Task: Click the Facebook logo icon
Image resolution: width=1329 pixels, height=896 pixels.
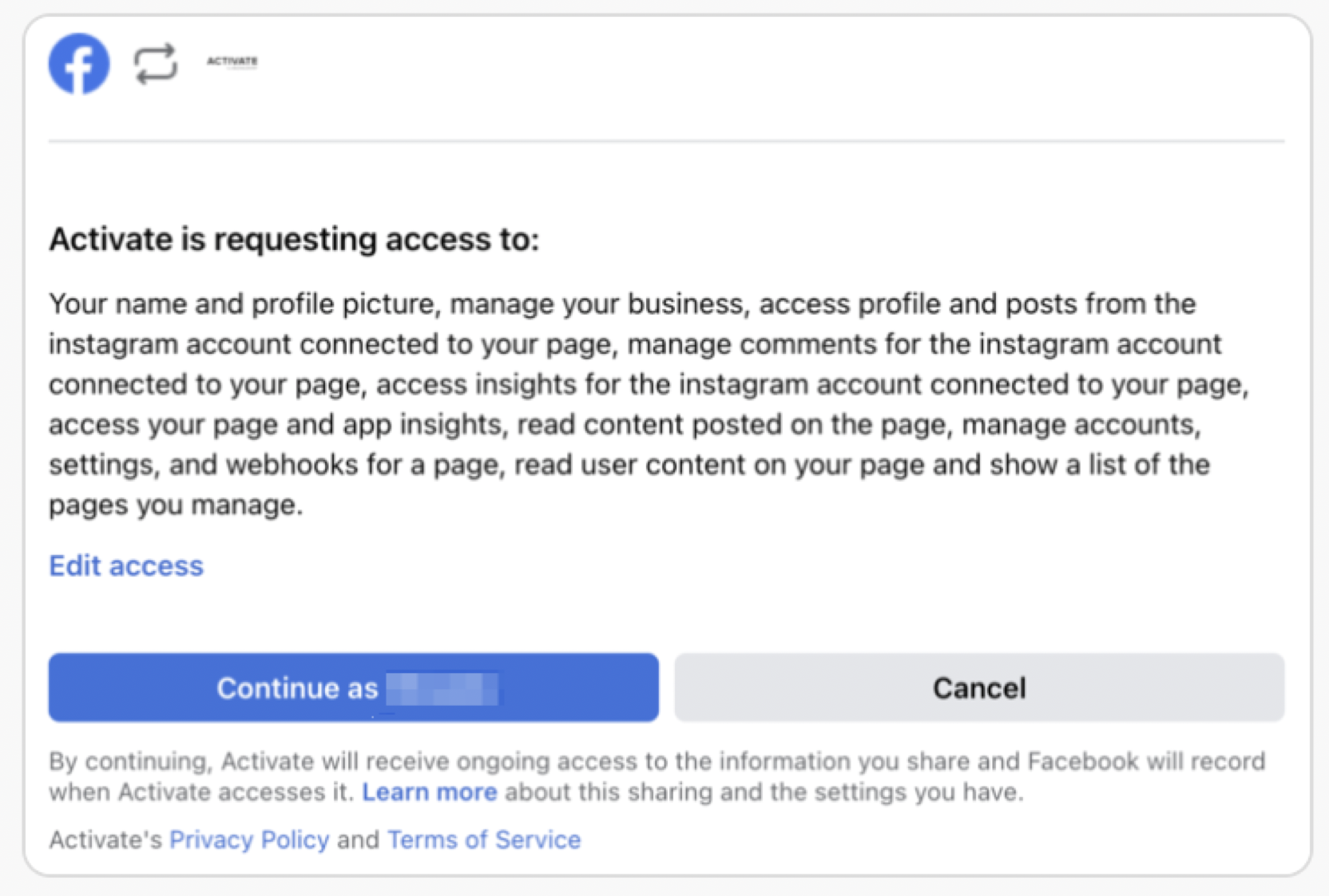Action: (x=78, y=64)
